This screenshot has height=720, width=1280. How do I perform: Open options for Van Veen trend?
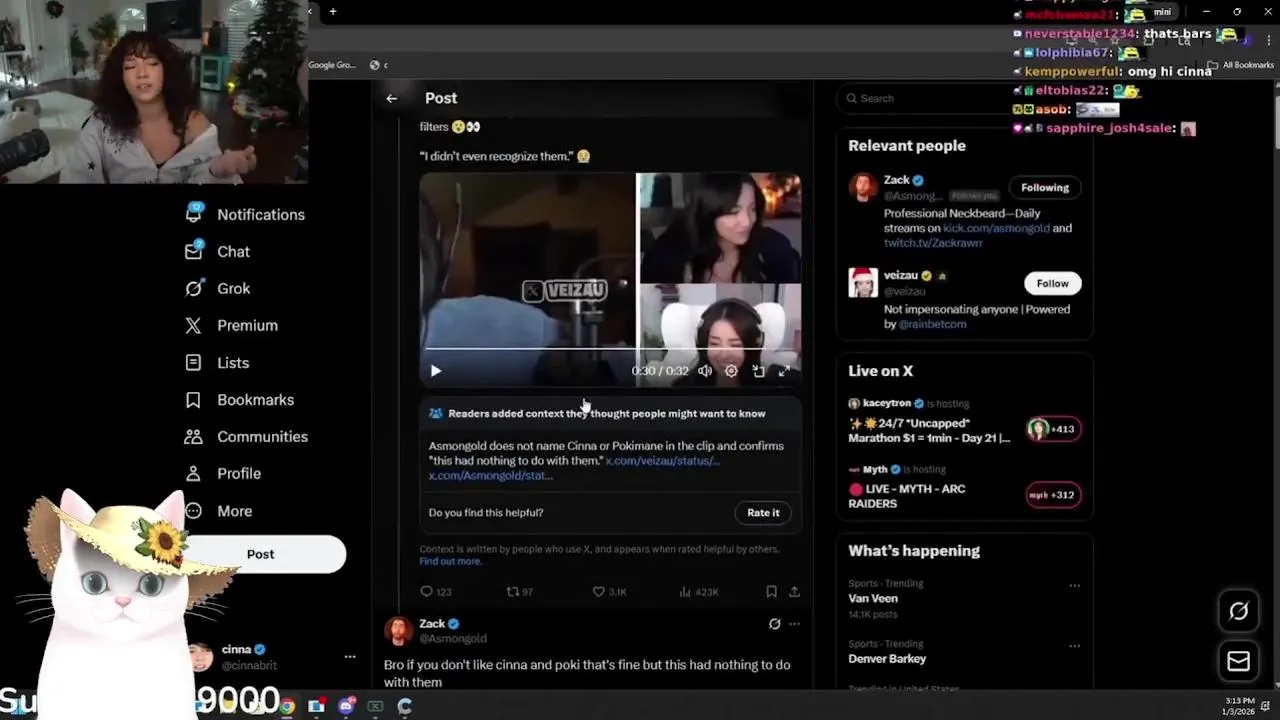[1074, 585]
